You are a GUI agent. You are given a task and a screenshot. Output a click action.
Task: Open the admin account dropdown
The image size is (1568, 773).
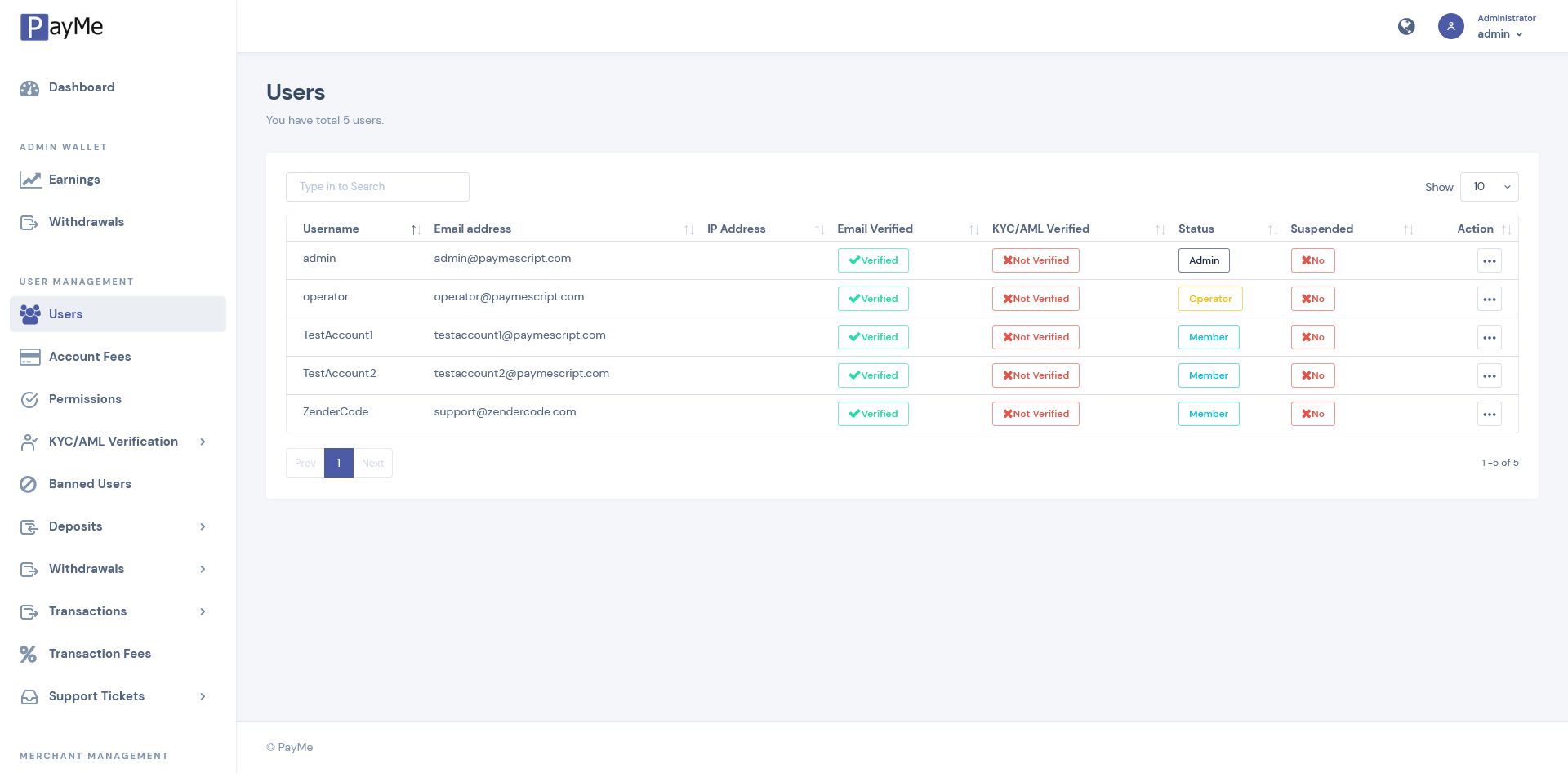click(x=1499, y=34)
